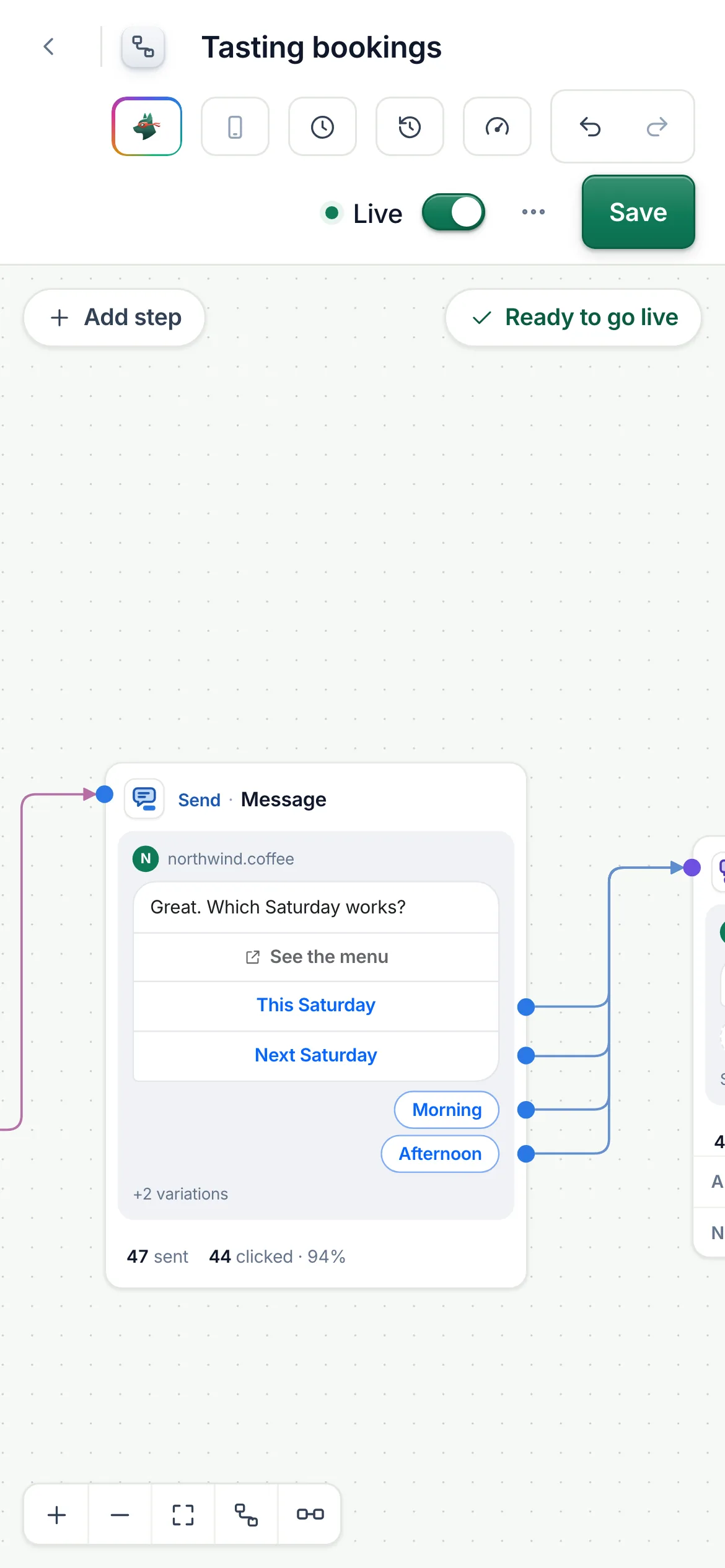This screenshot has height=1568, width=725.
Task: Select the See the menu link button
Action: pyautogui.click(x=316, y=957)
